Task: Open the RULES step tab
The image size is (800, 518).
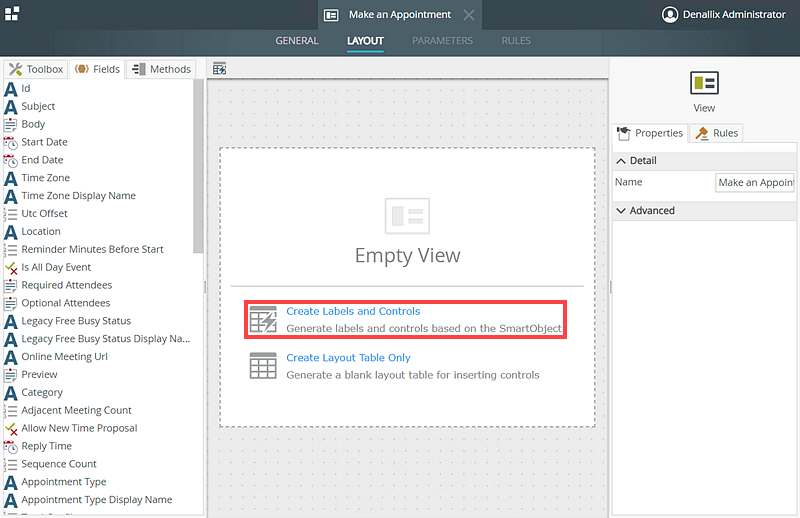Action: tap(516, 41)
